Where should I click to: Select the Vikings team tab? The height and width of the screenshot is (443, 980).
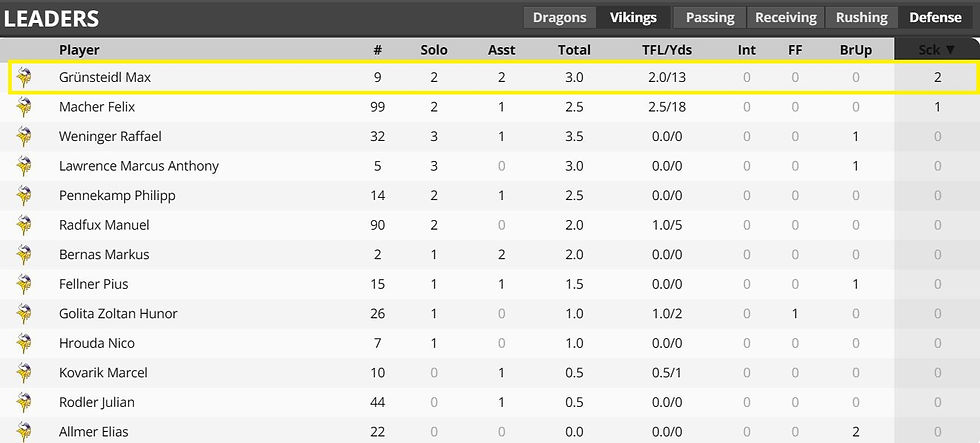(632, 17)
